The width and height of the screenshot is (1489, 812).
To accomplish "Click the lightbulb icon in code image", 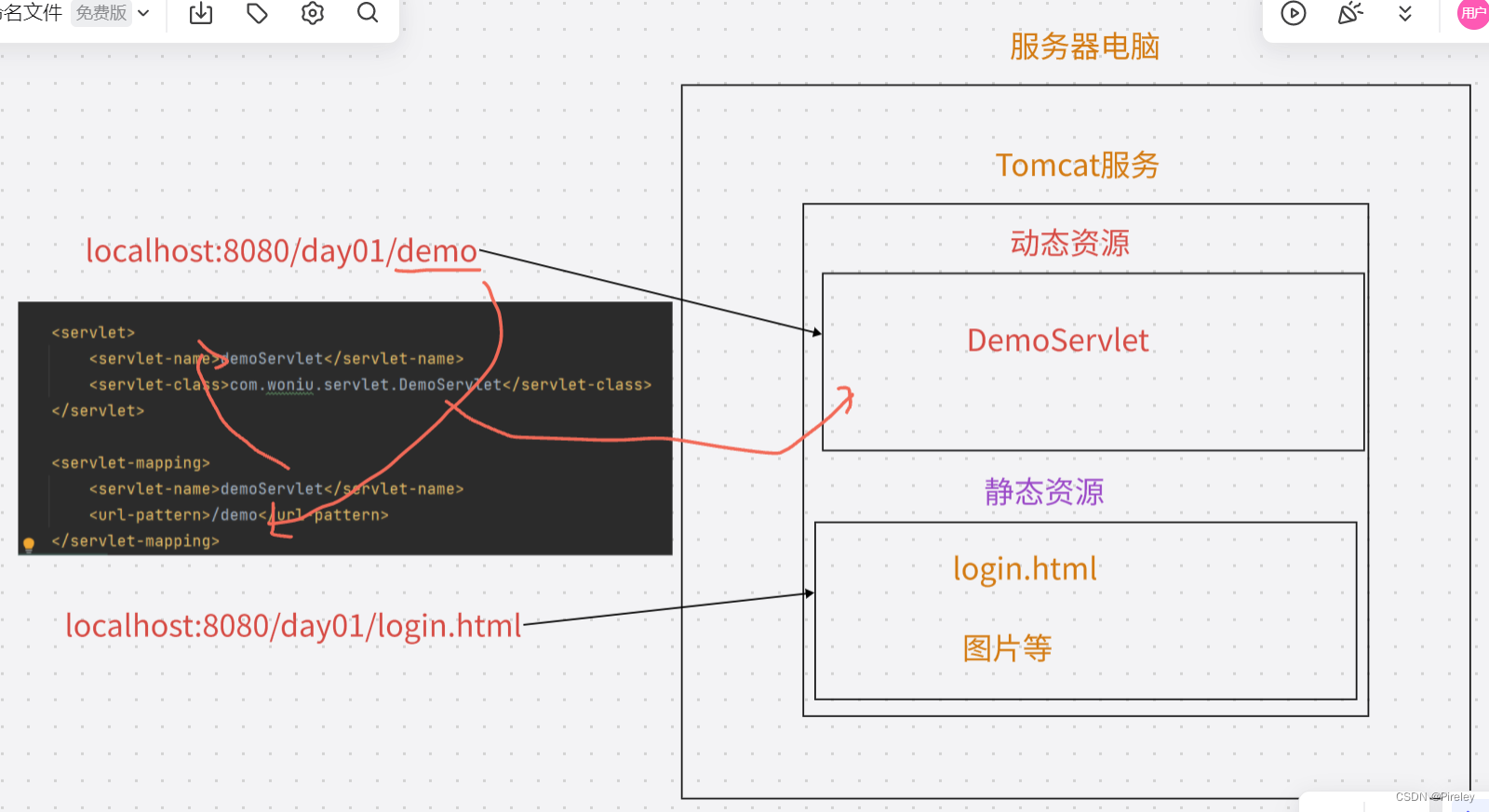I will (29, 543).
